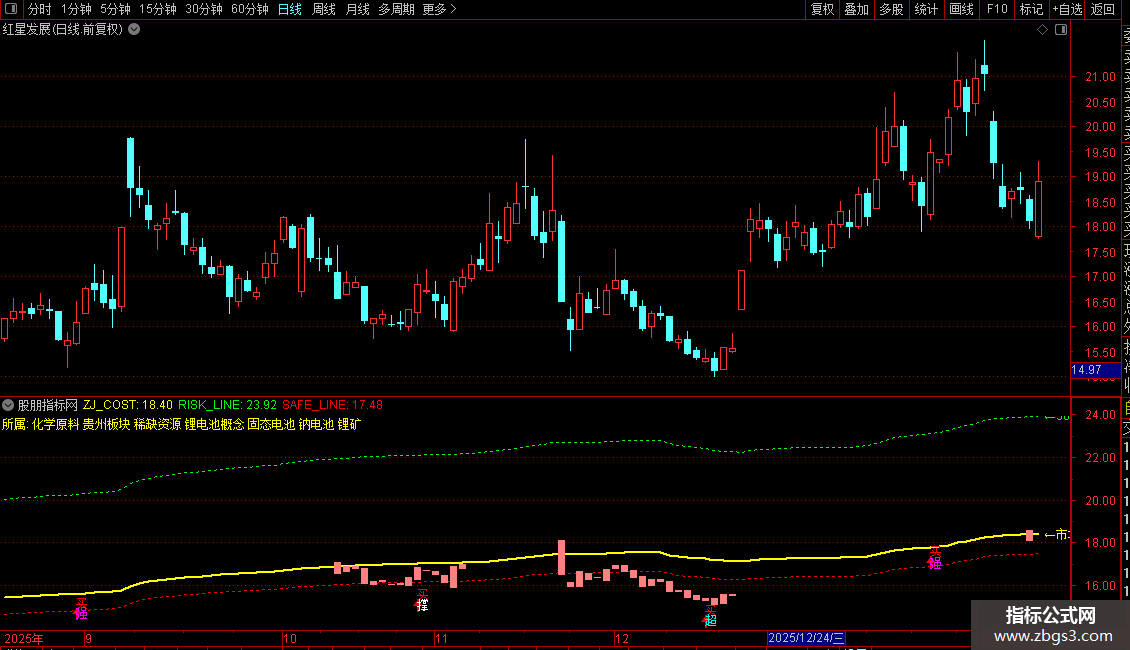The height and width of the screenshot is (650, 1130).
Task: Click the 撑 signal marker in indicator panel
Action: [422, 604]
